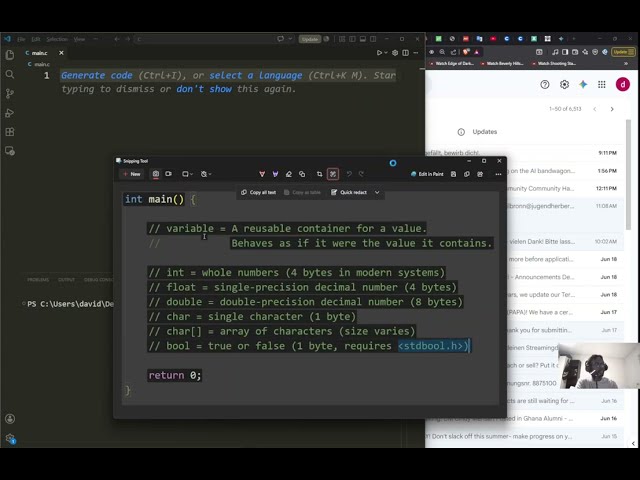640x480 pixels.
Task: Select the Image crop tool in Snipping Tool
Action: (320, 174)
